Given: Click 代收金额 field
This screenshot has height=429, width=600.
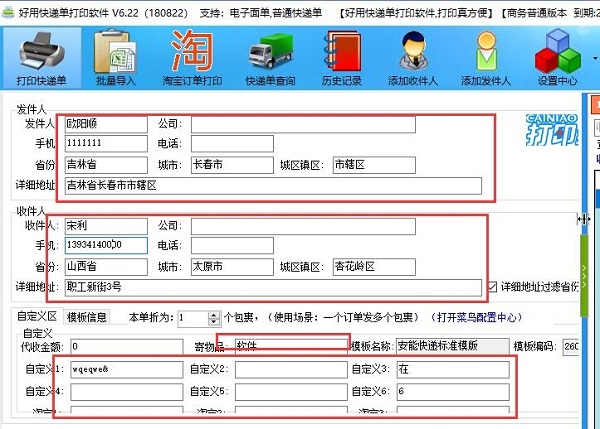Looking at the screenshot, I should (127, 347).
